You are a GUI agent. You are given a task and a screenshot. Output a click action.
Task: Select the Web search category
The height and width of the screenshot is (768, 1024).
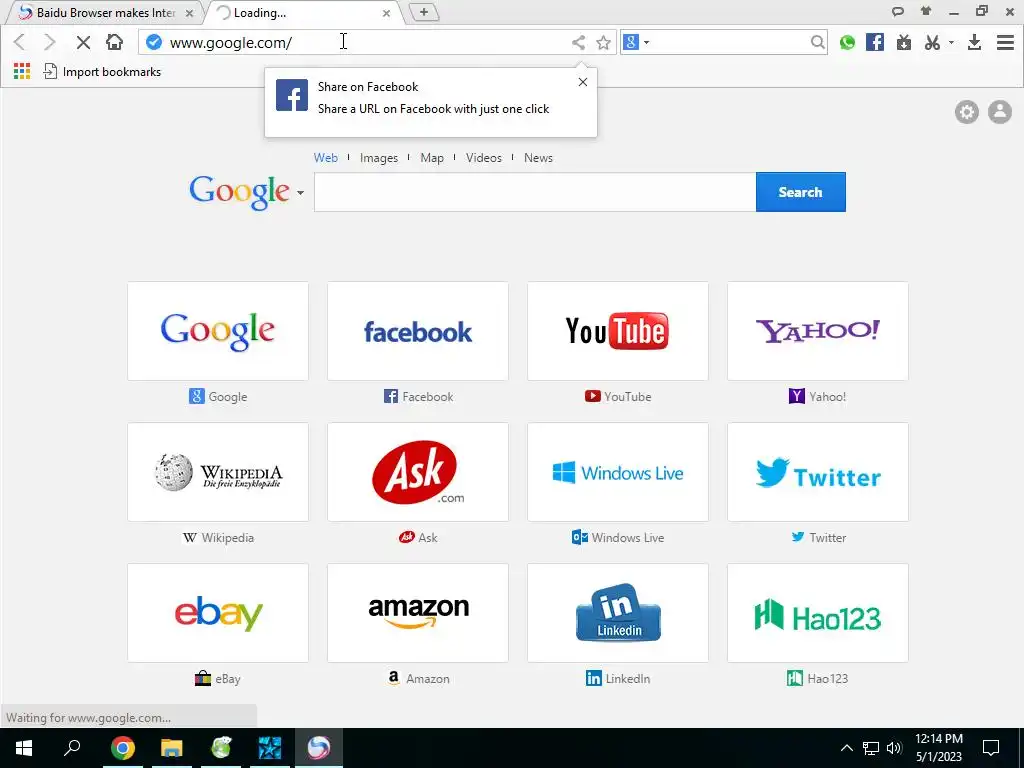coord(325,157)
